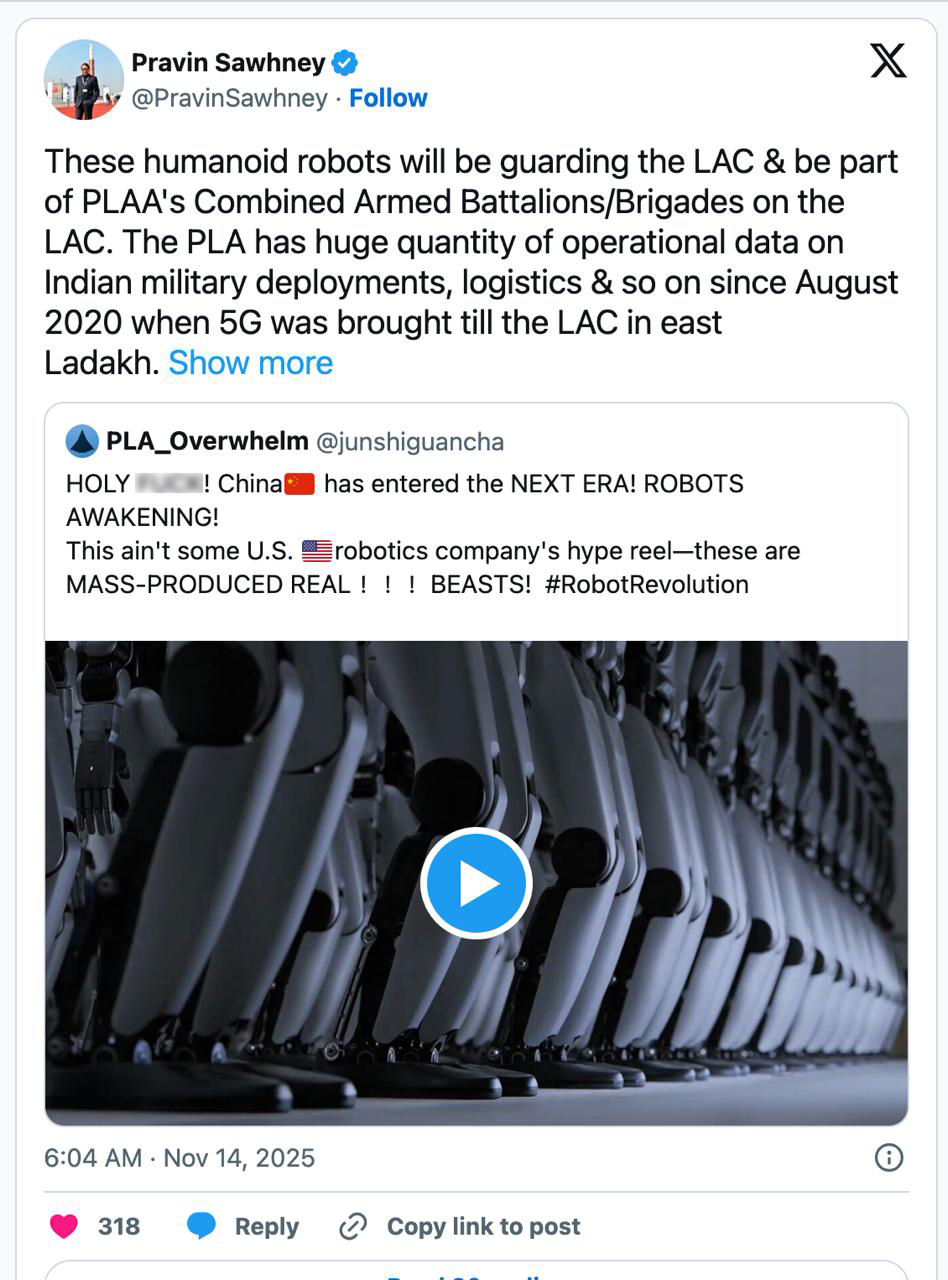This screenshot has height=1280, width=948.
Task: Play the robot video
Action: tap(476, 883)
